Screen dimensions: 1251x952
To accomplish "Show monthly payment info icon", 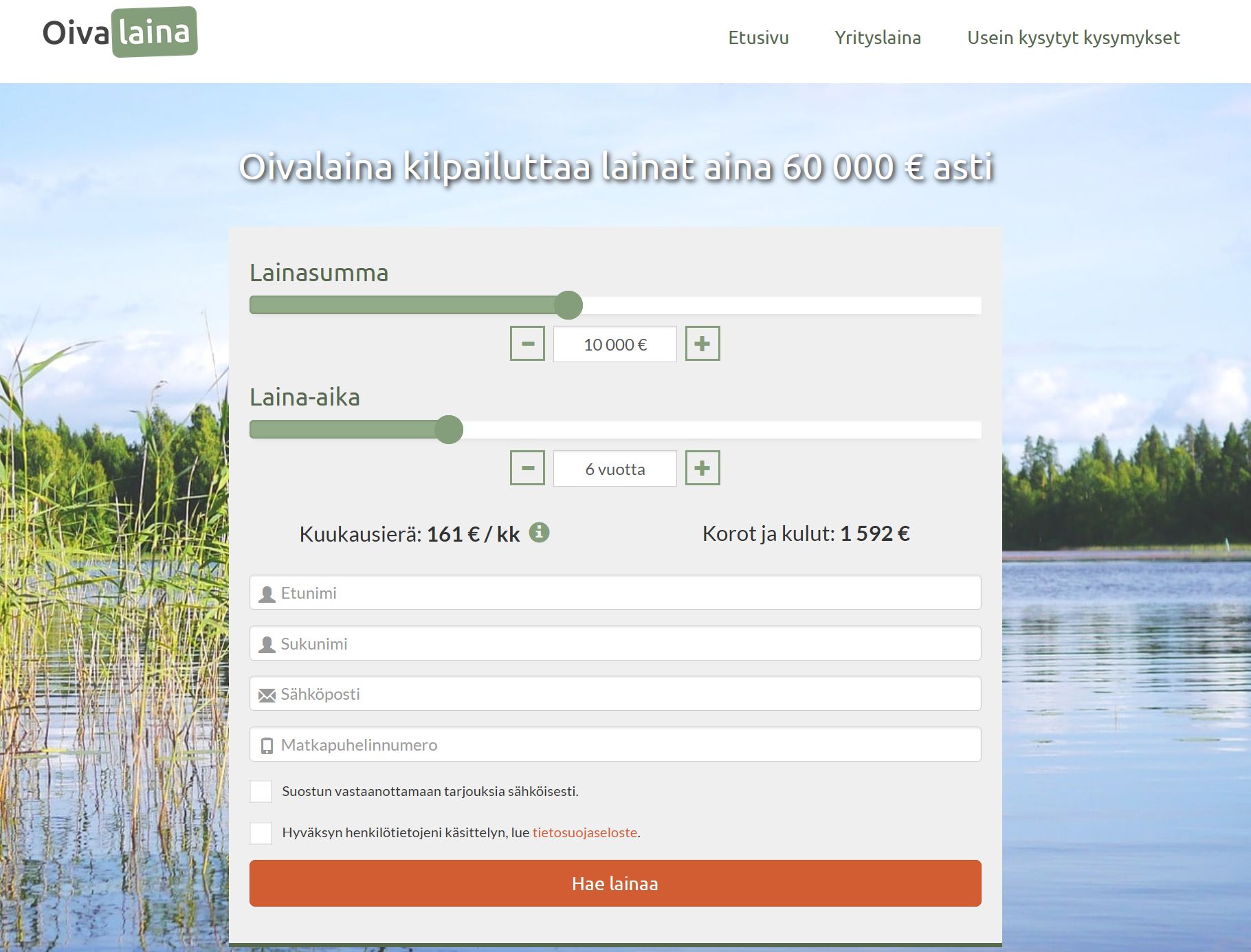I will point(539,533).
